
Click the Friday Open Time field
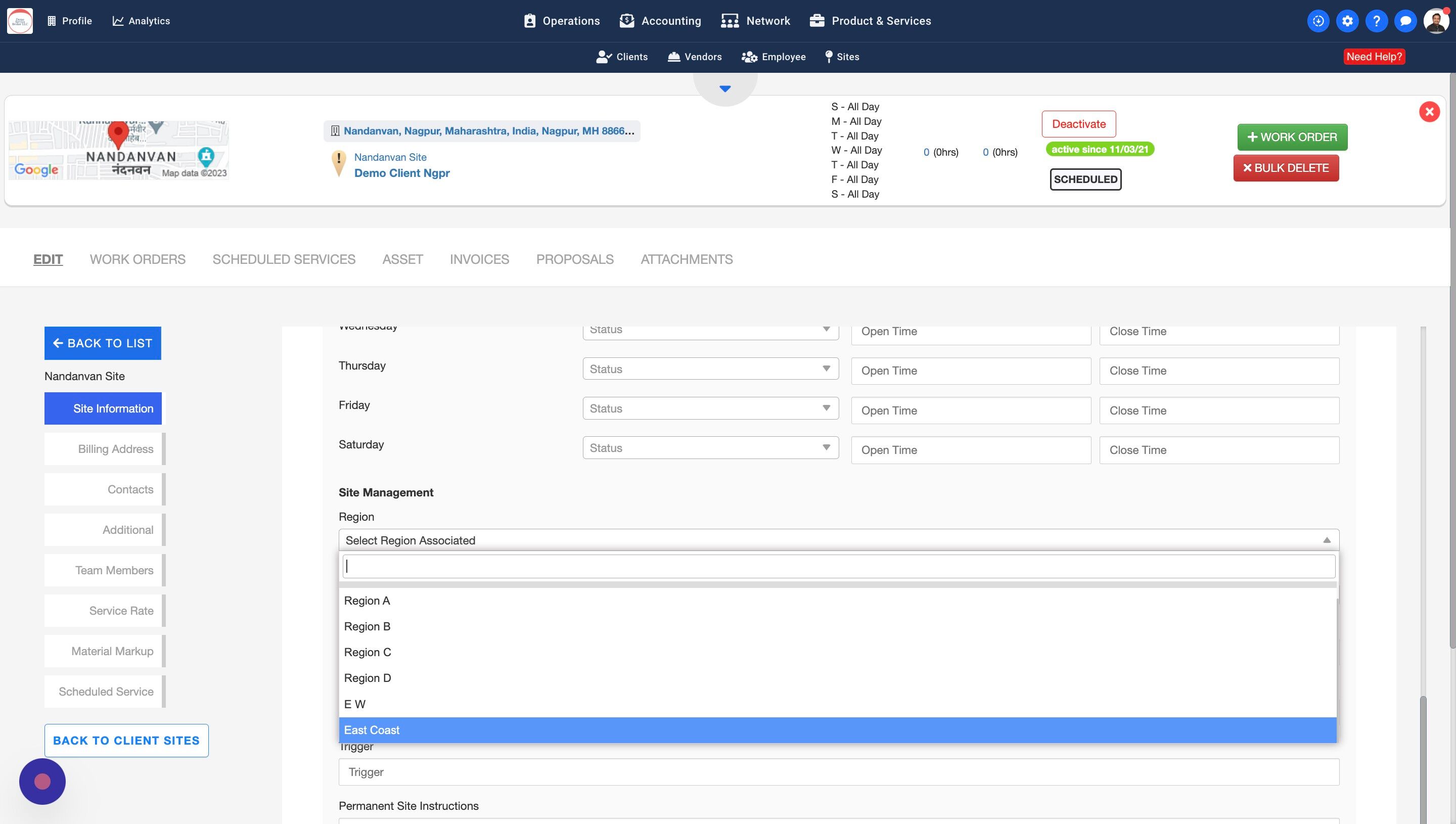tap(971, 410)
